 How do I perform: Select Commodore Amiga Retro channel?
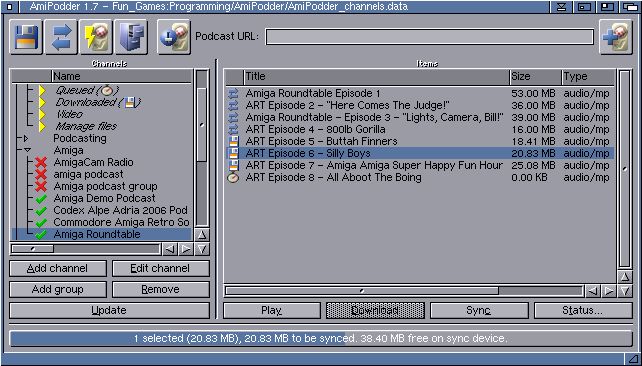[x=121, y=222]
